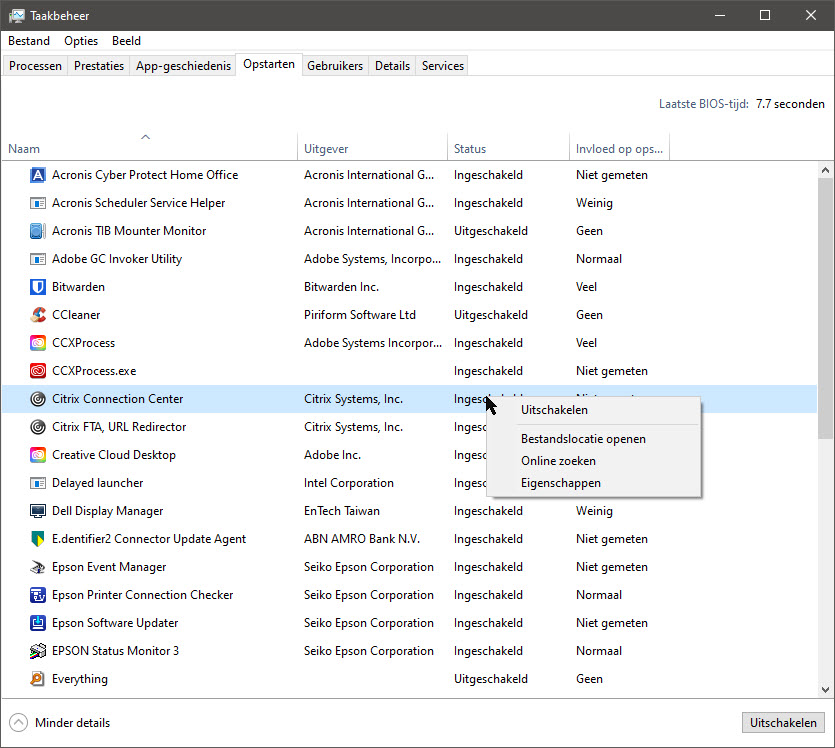Click the Uitgeschakeld status of CCleaner

pos(490,315)
